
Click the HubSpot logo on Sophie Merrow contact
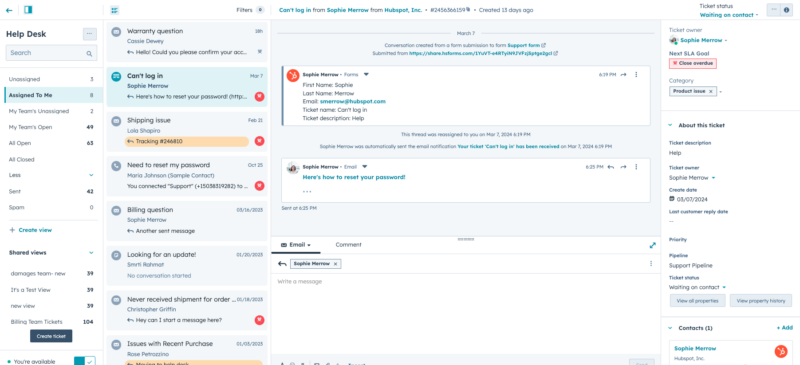coord(781,351)
